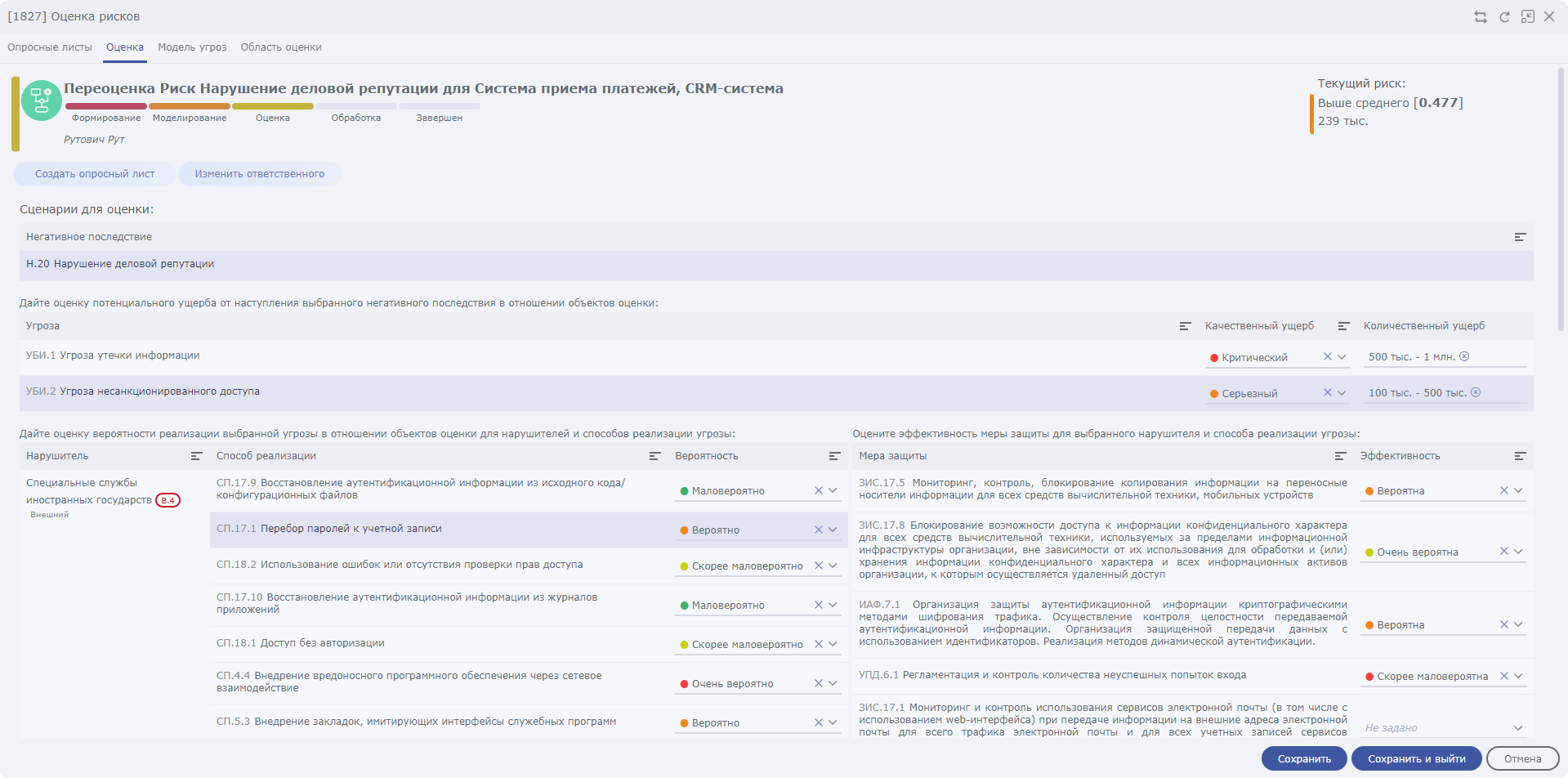Image resolution: width=1568 pixels, height=778 pixels.
Task: Clear probability for СП.17.9 row
Action: tap(819, 490)
